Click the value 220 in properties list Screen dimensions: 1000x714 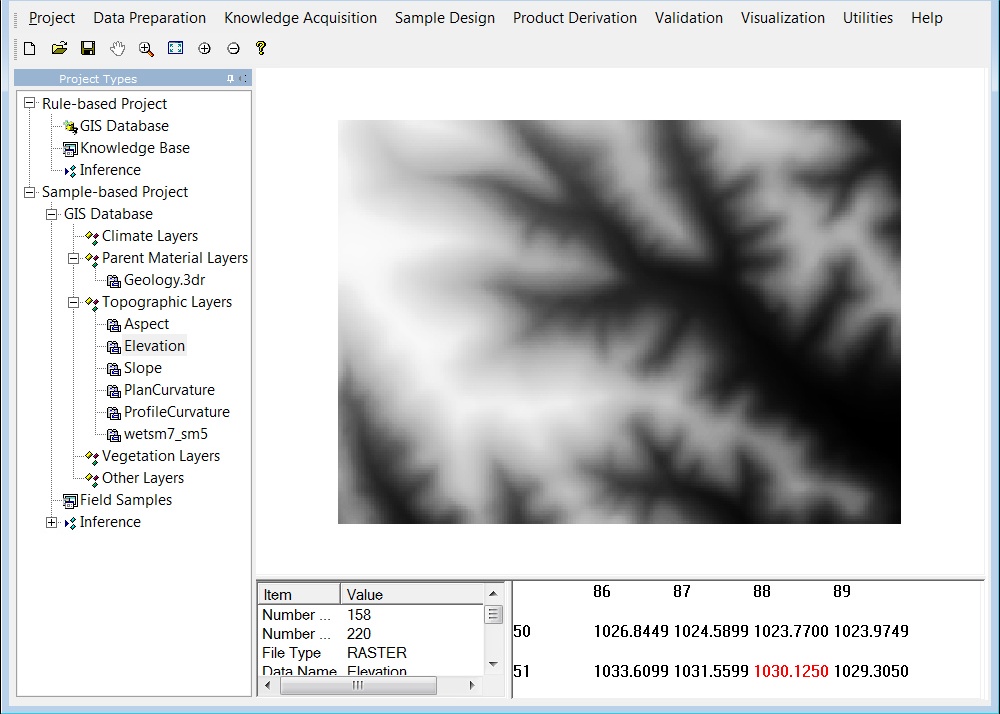click(358, 634)
